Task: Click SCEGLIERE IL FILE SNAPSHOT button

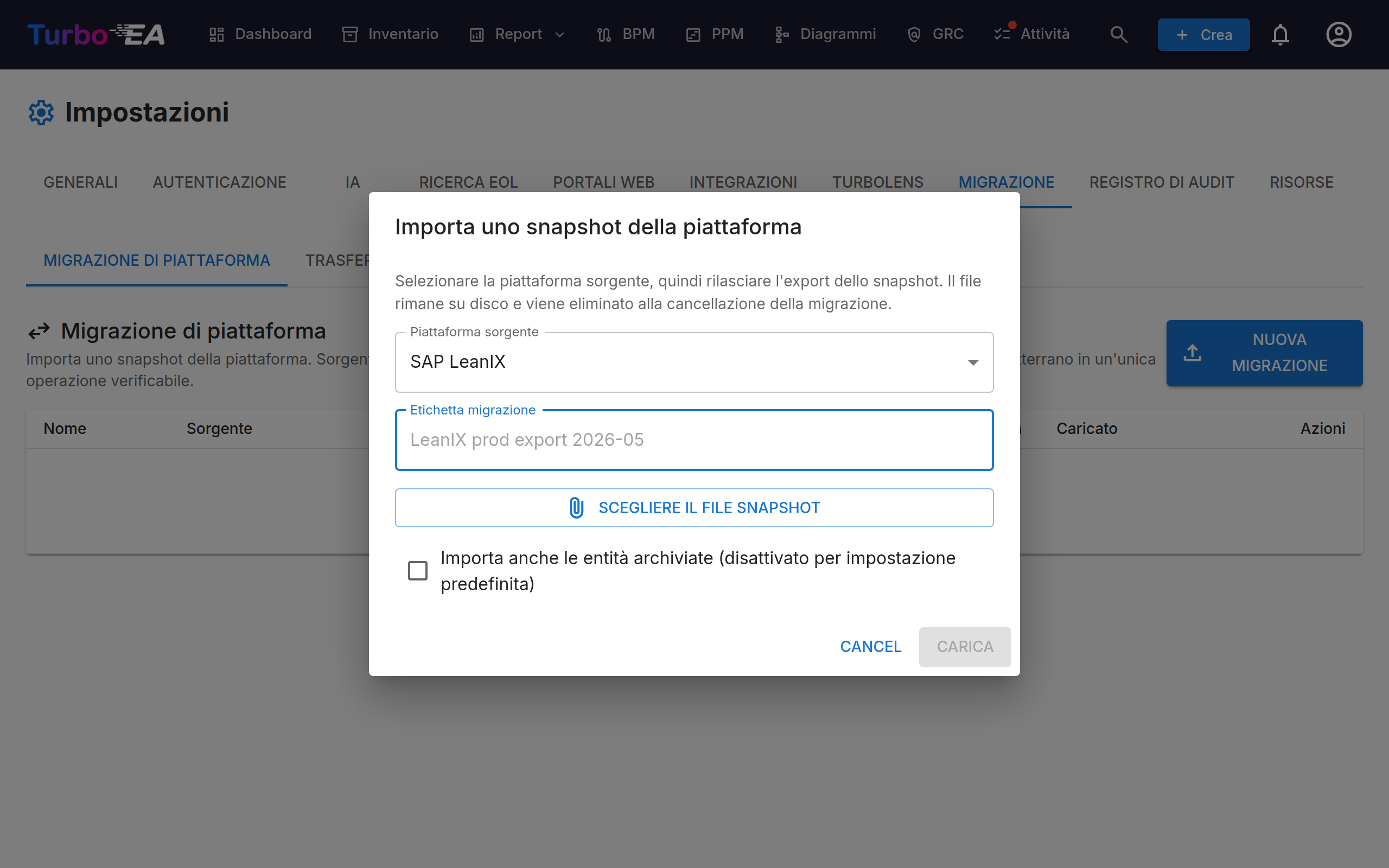Action: point(694,507)
